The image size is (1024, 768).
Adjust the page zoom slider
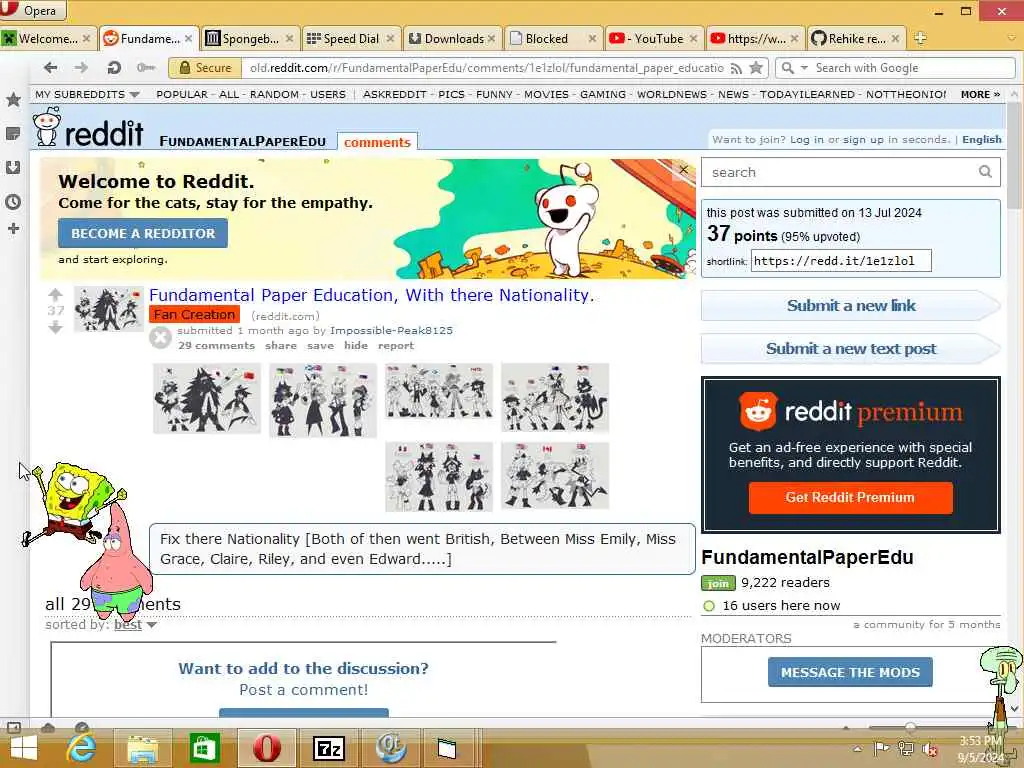(910, 727)
